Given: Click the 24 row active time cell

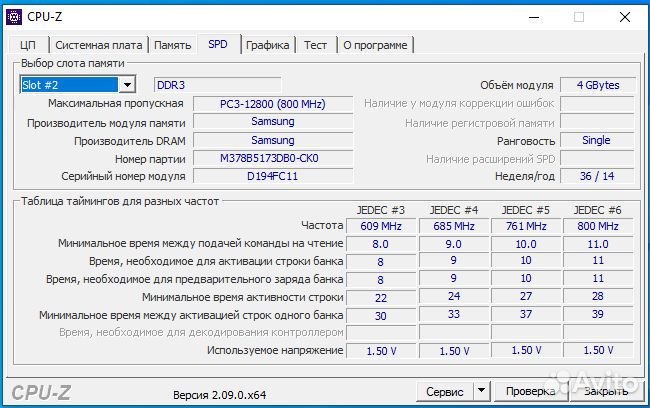Looking at the screenshot, I should coord(454,296).
